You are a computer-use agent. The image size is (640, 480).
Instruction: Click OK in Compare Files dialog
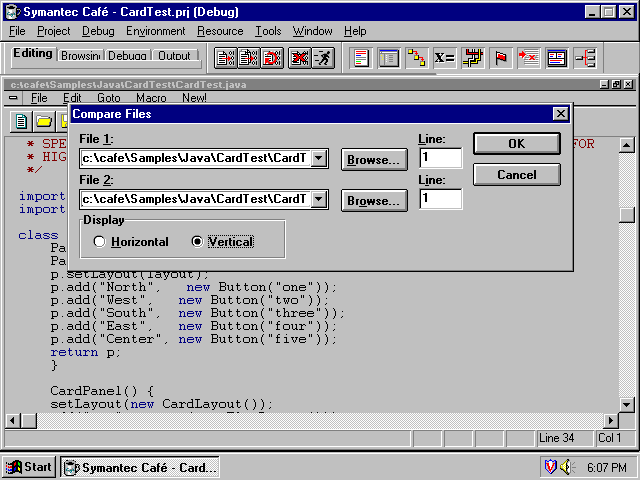point(517,143)
